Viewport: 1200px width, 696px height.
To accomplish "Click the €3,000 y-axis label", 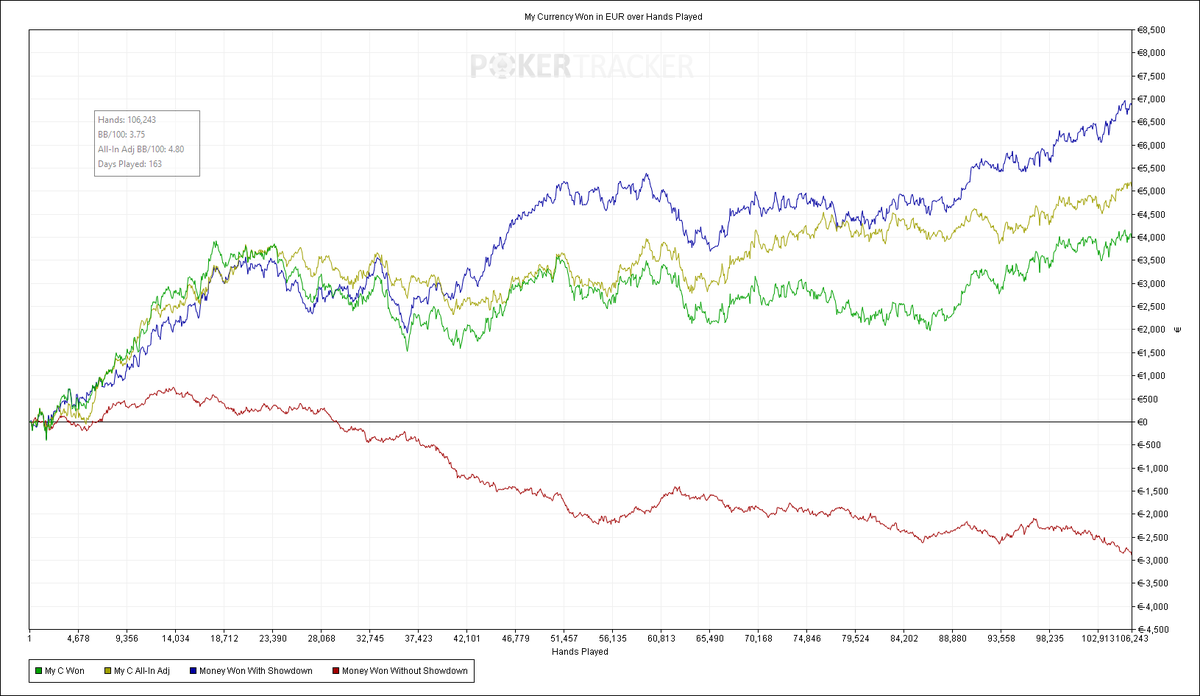I will tap(1151, 283).
